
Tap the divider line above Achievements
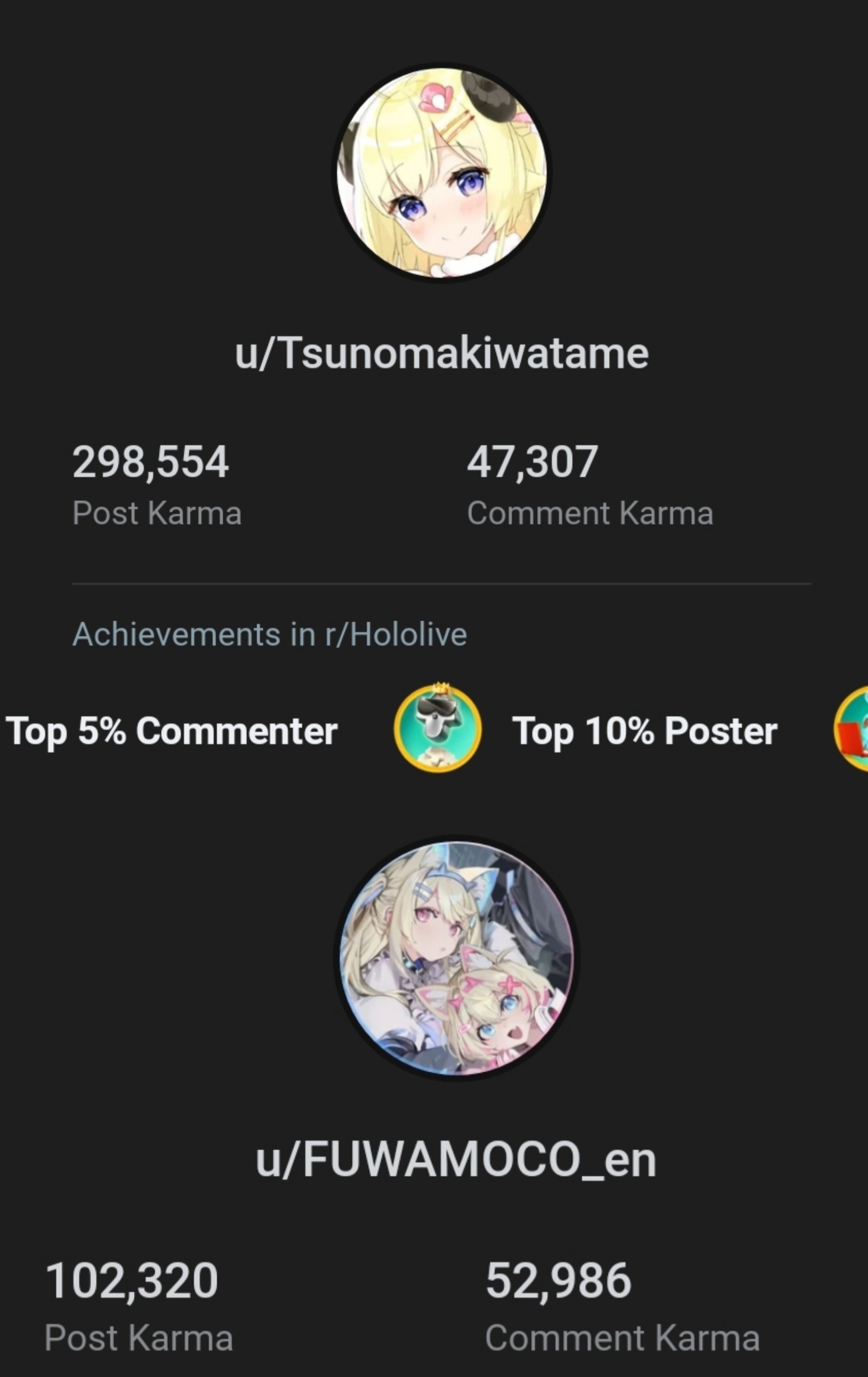442,584
